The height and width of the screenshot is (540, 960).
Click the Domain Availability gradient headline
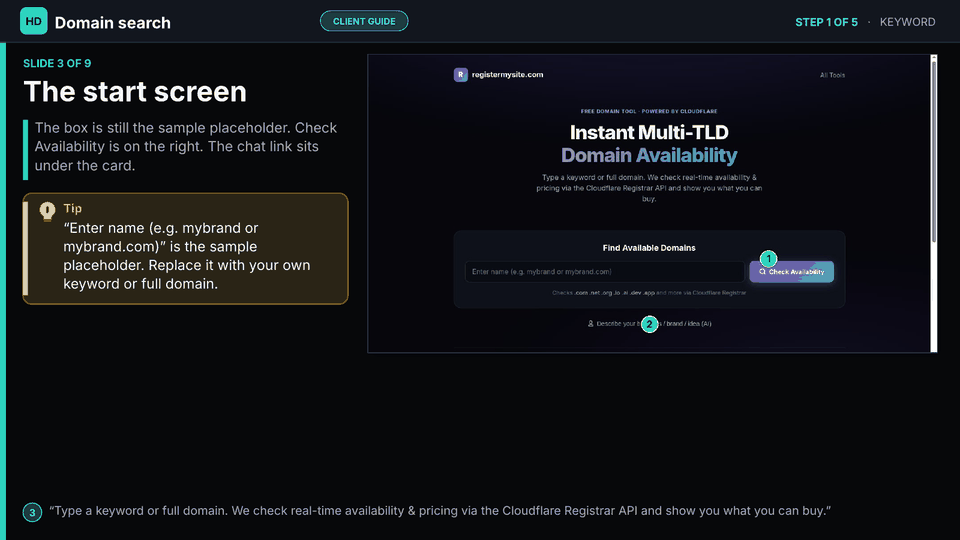pos(649,156)
